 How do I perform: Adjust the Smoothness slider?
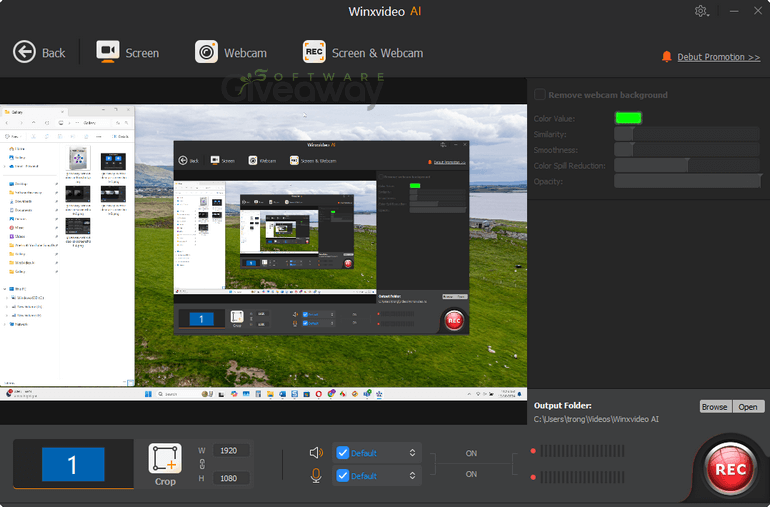pyautogui.click(x=687, y=149)
